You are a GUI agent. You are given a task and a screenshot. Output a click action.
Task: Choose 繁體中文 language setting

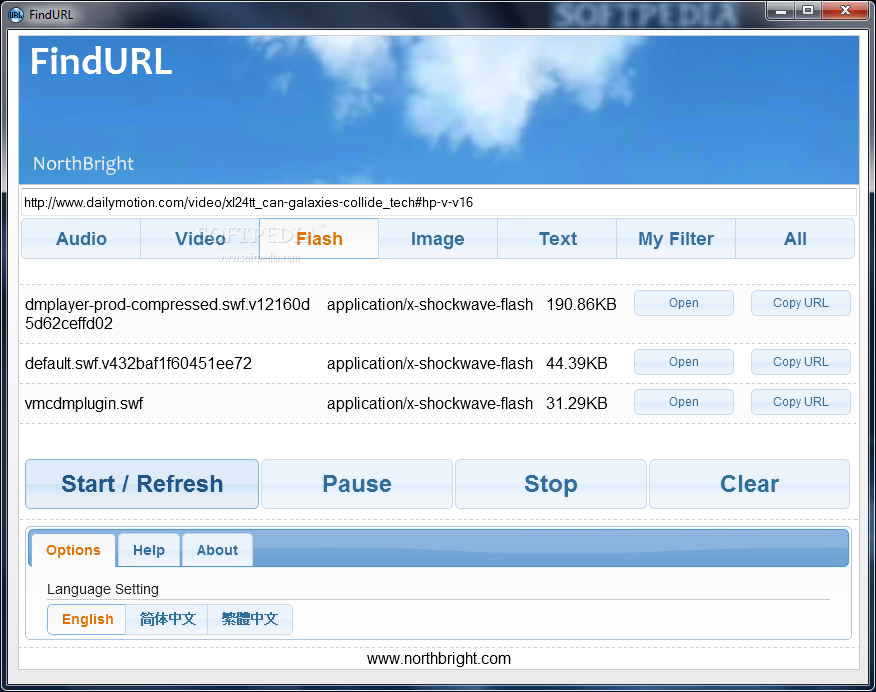[250, 619]
